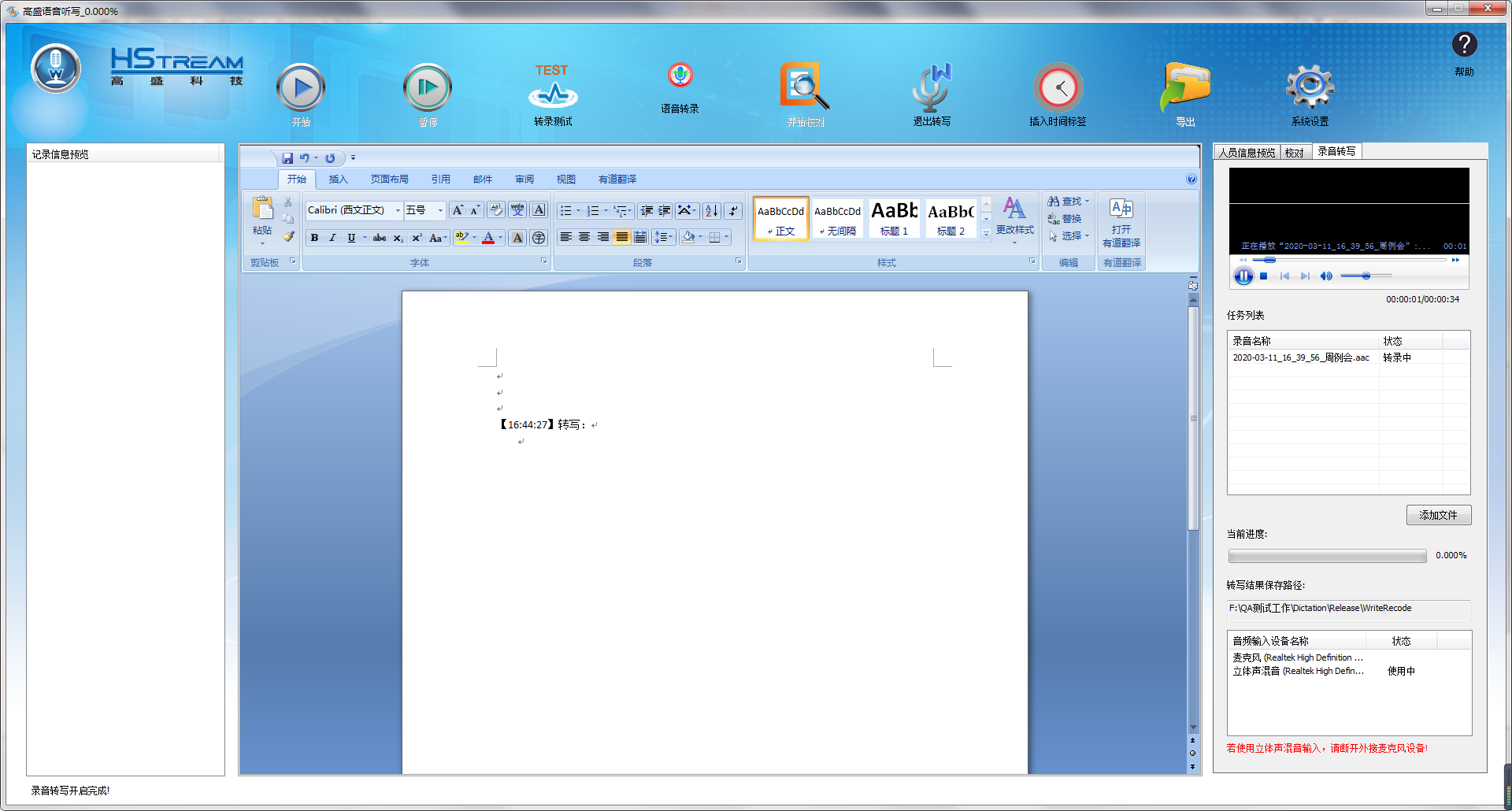Open bullet list dropdown arrow
The image size is (1512, 811).
click(x=578, y=211)
